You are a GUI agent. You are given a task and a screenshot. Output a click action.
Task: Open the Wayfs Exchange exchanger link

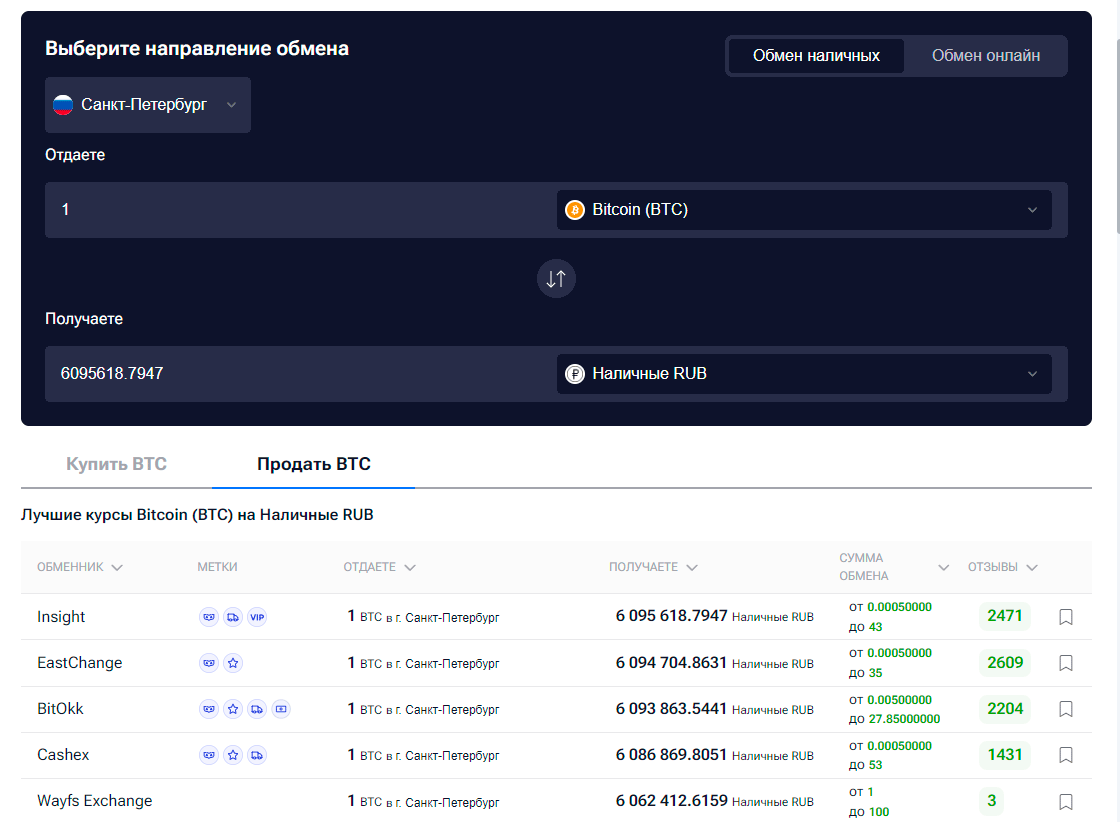pyautogui.click(x=94, y=801)
